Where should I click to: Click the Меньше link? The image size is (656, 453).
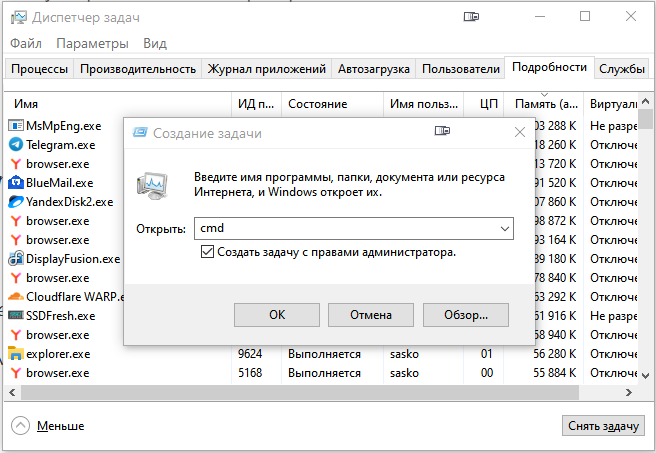tap(61, 426)
